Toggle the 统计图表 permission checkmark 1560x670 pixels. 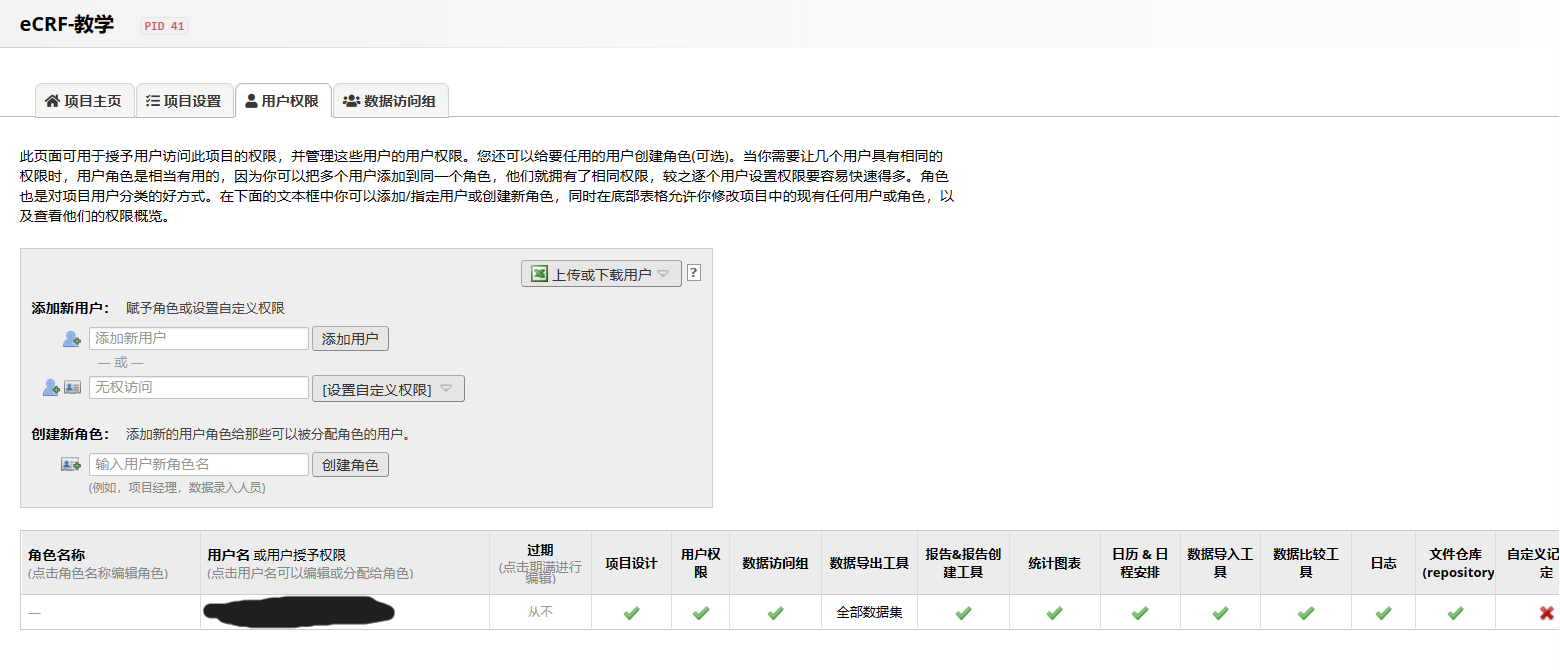pyautogui.click(x=1054, y=611)
